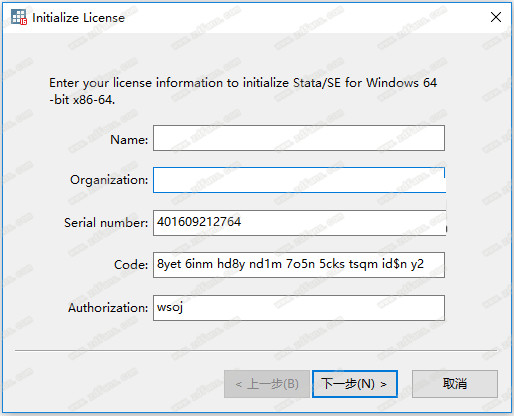The image size is (514, 416).
Task: Click into the Organization field
Action: 299,180
